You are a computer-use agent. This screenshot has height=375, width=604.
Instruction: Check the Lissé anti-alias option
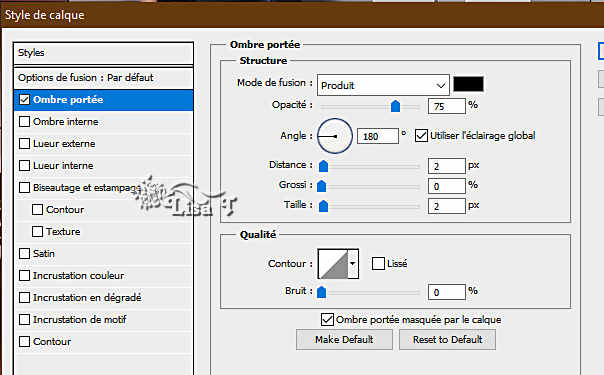[x=378, y=264]
